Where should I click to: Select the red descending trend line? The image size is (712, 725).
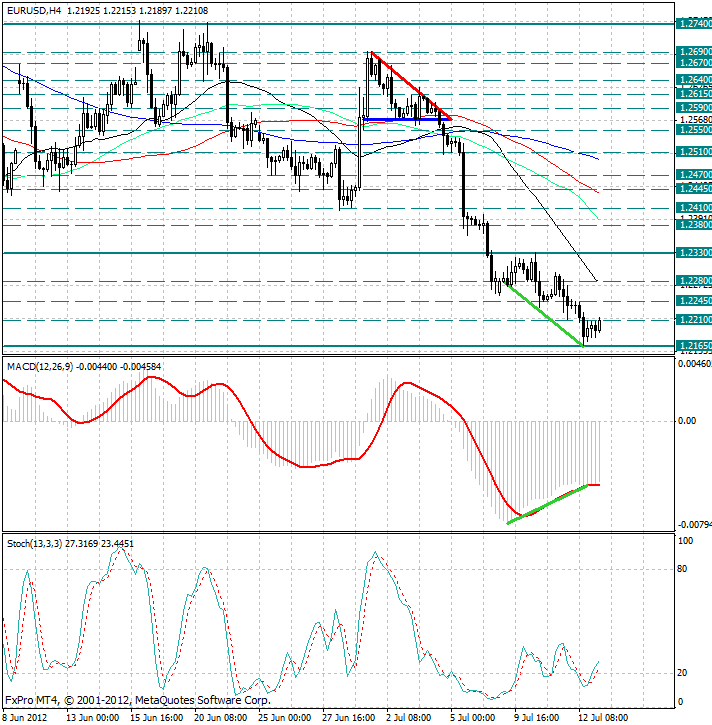point(408,84)
